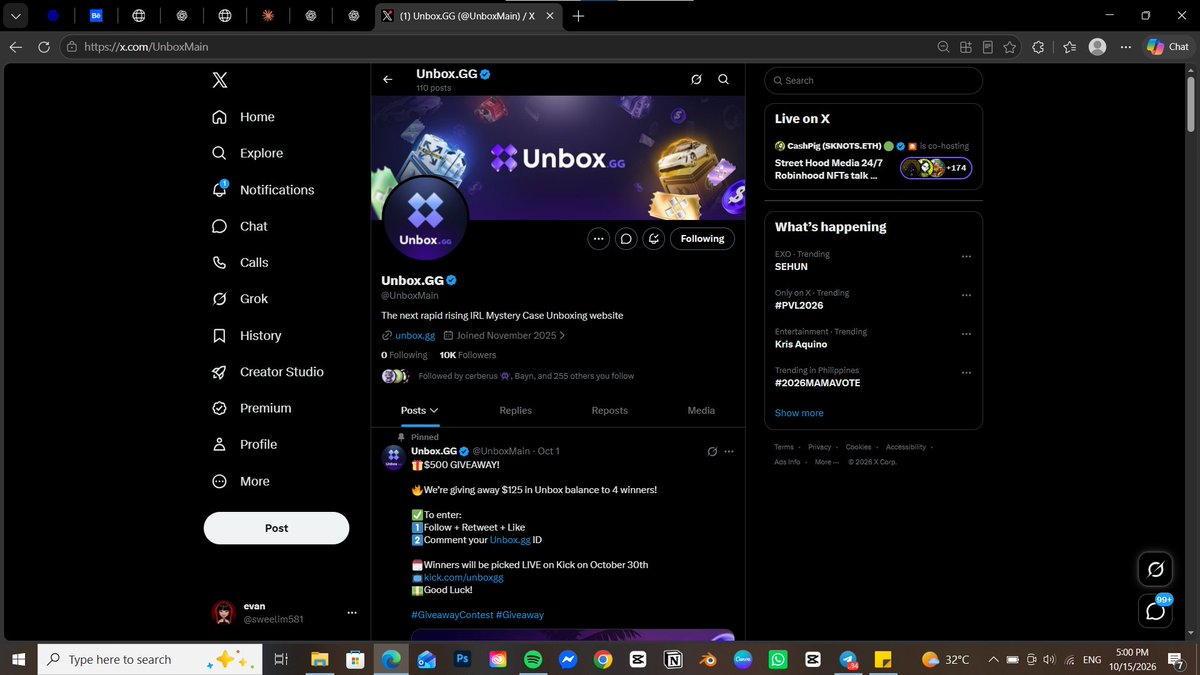Open the unbox.gg website link
The width and height of the screenshot is (1200, 675).
(x=415, y=336)
